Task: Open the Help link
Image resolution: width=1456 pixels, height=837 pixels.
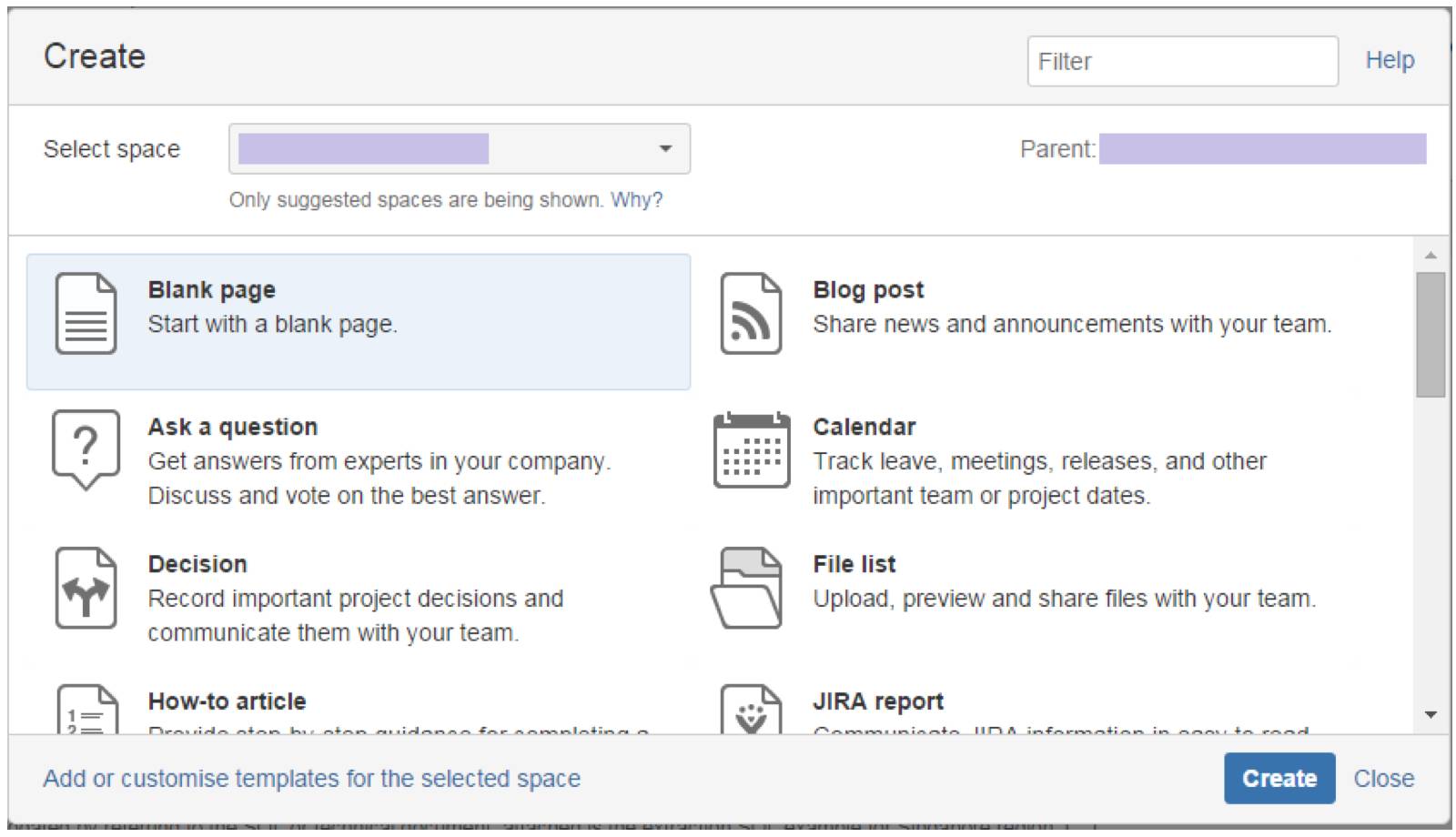Action: click(1390, 61)
